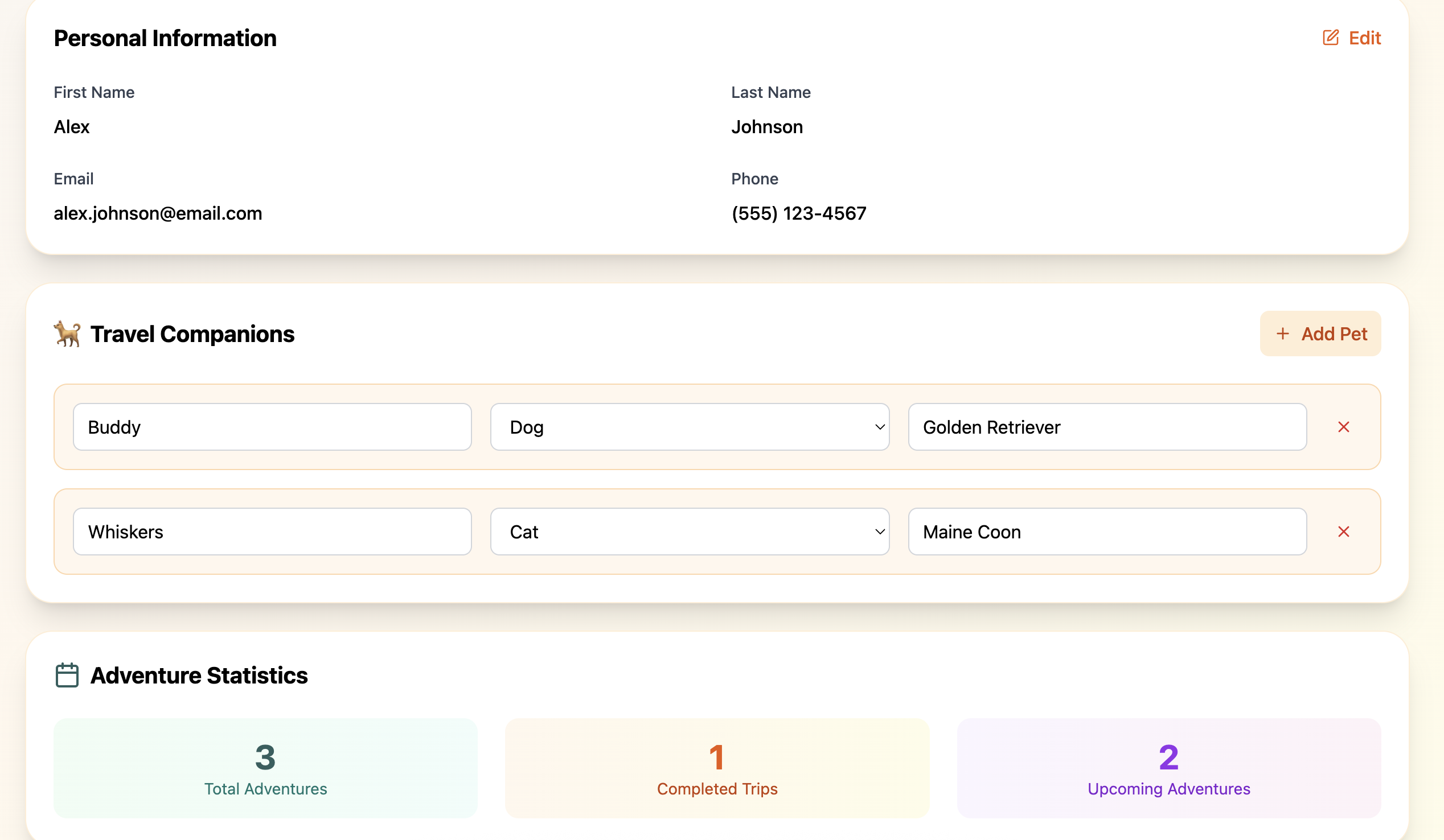Remove Buddy with the red X
This screenshot has height=840, width=1444.
1343,427
